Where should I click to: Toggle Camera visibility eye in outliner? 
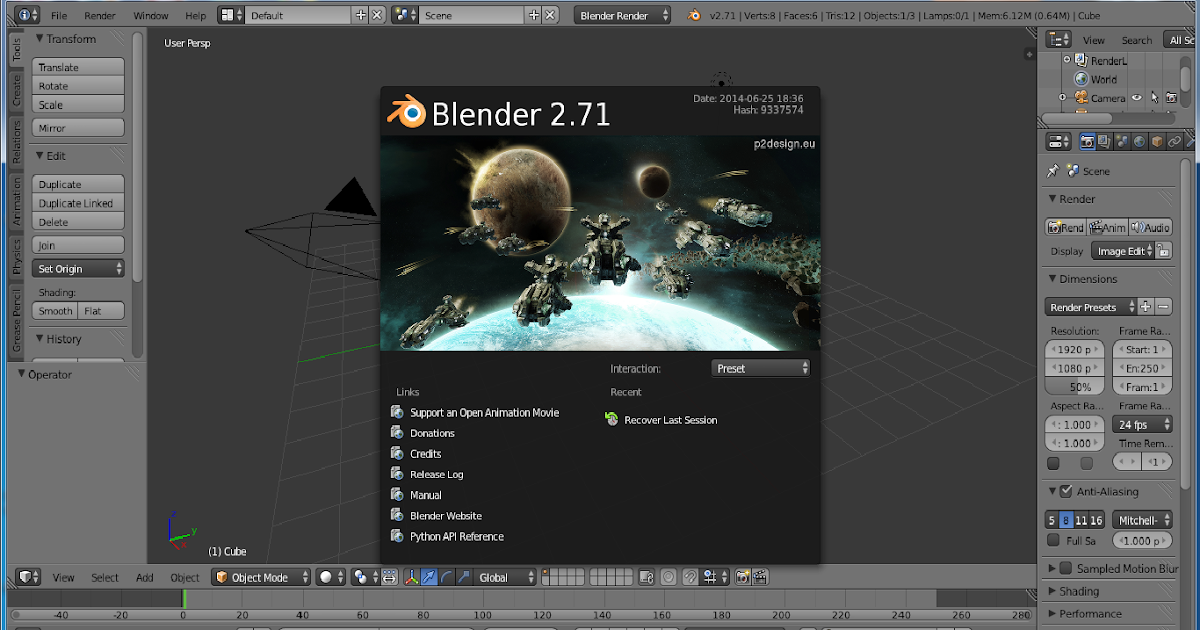(1137, 98)
